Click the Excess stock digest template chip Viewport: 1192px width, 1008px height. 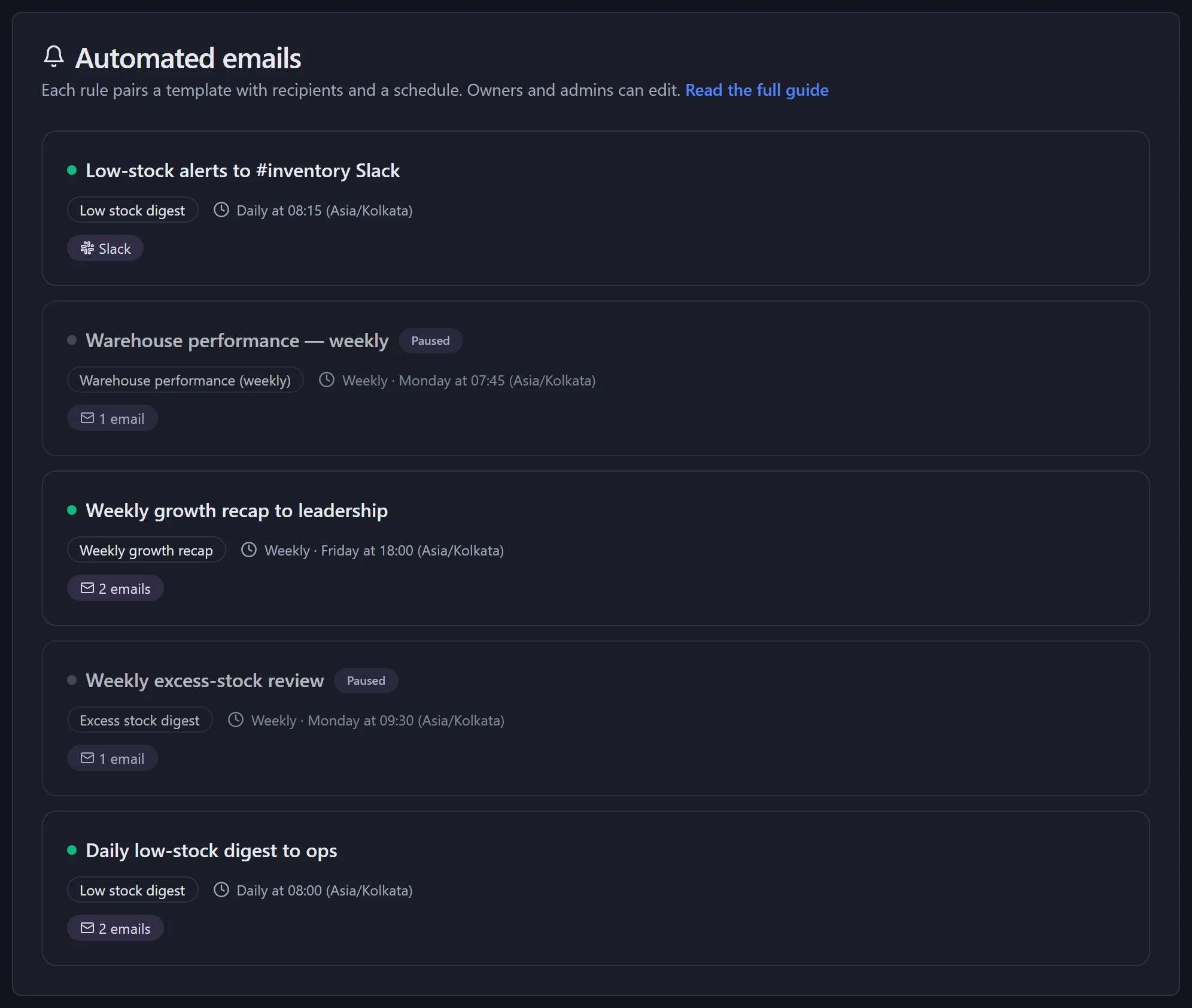click(x=139, y=720)
